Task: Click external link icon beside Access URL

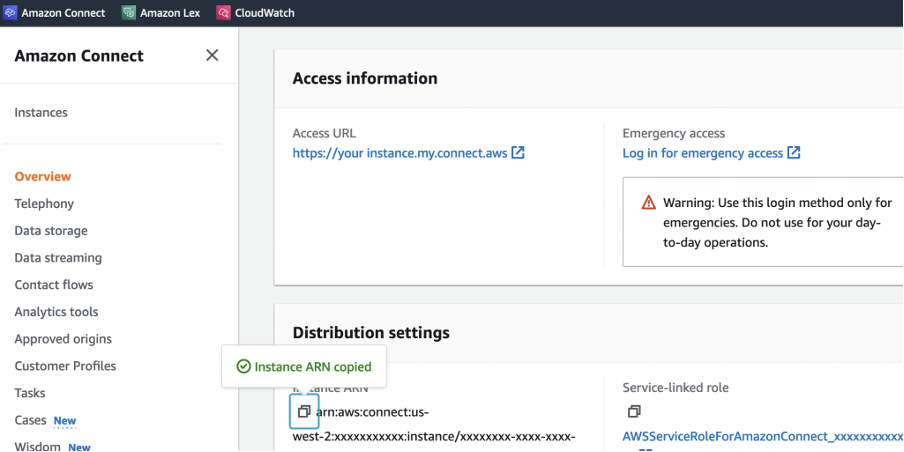Action: click(518, 153)
